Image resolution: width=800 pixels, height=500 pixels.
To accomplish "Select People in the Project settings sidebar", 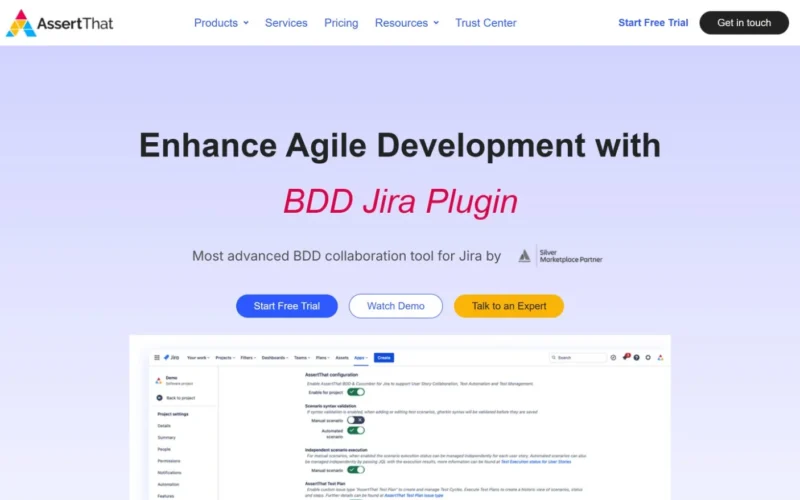I will pos(164,449).
